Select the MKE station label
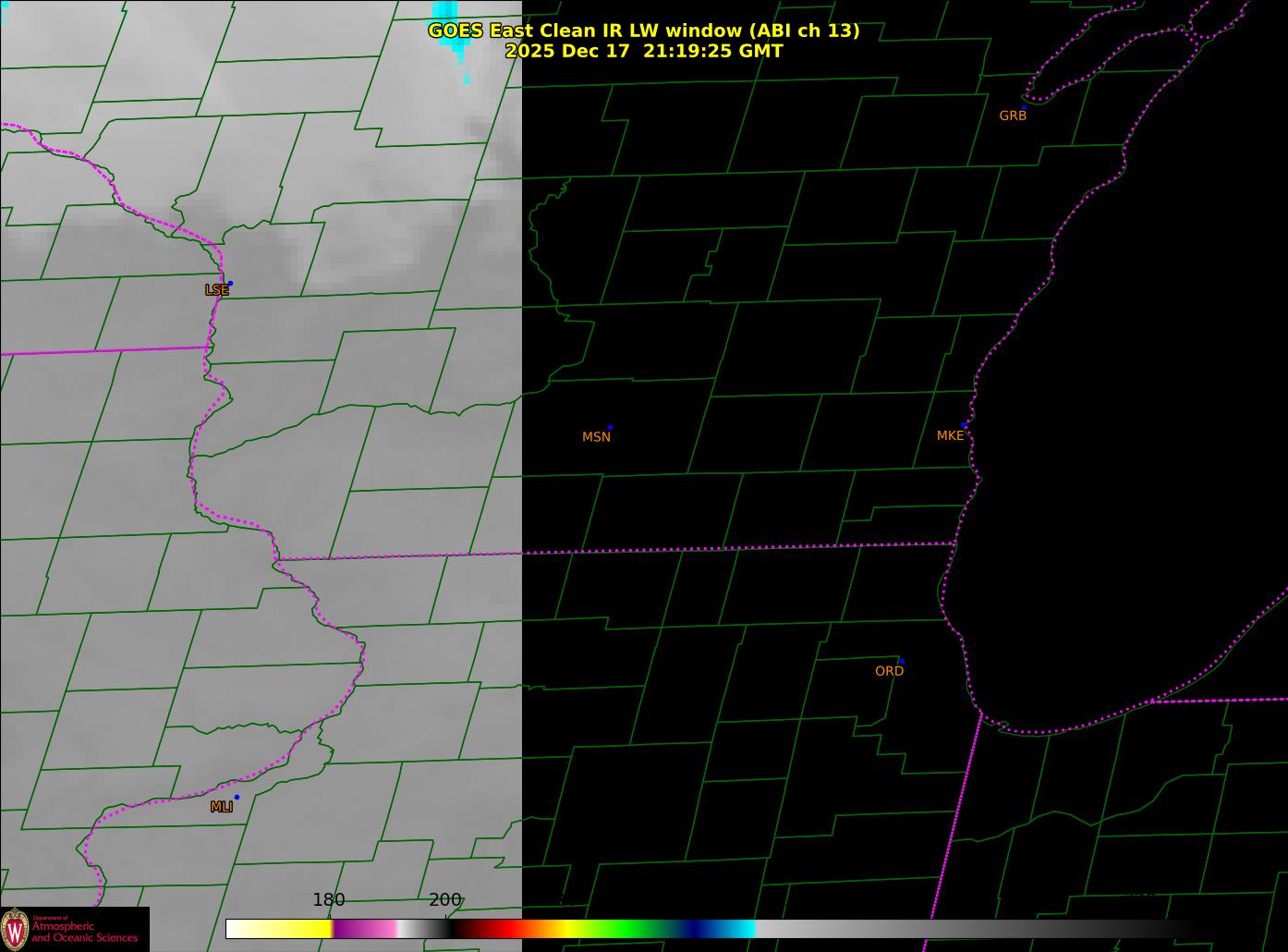 950,435
